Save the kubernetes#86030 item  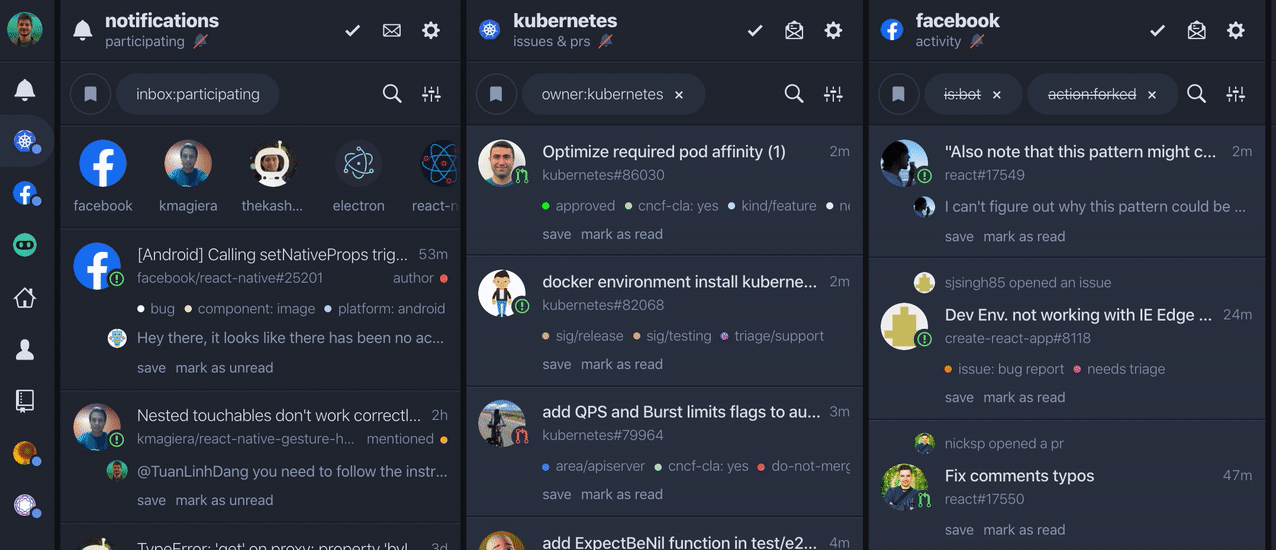(557, 234)
